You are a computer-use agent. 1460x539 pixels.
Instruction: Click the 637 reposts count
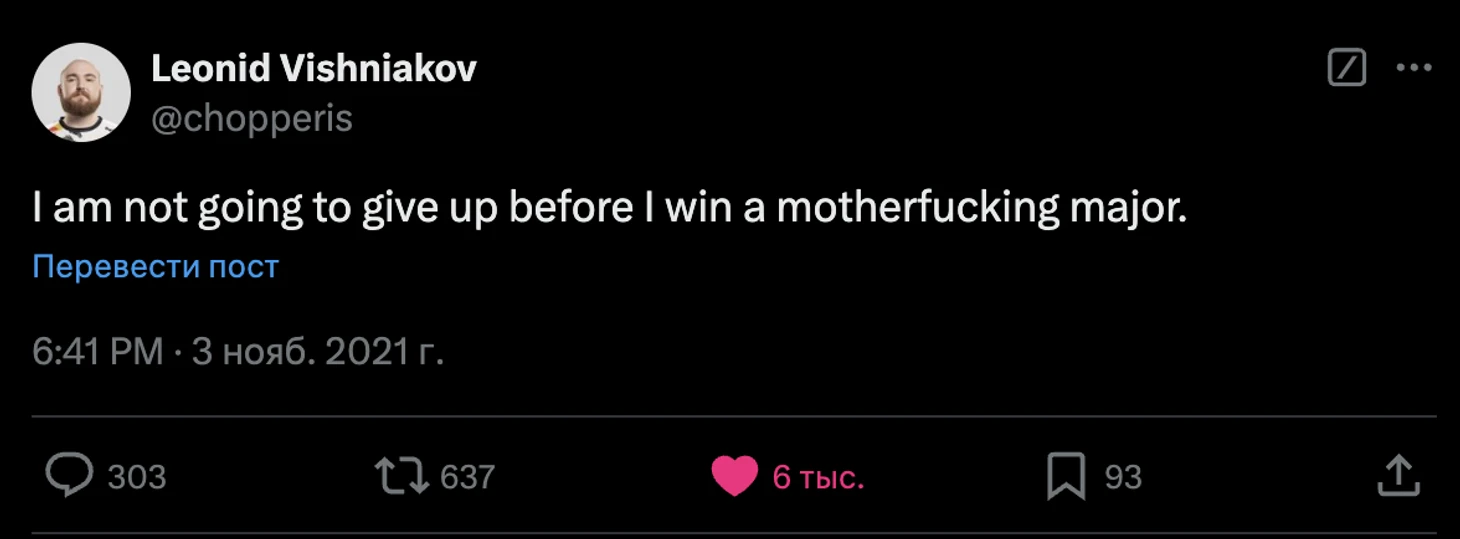pos(468,477)
